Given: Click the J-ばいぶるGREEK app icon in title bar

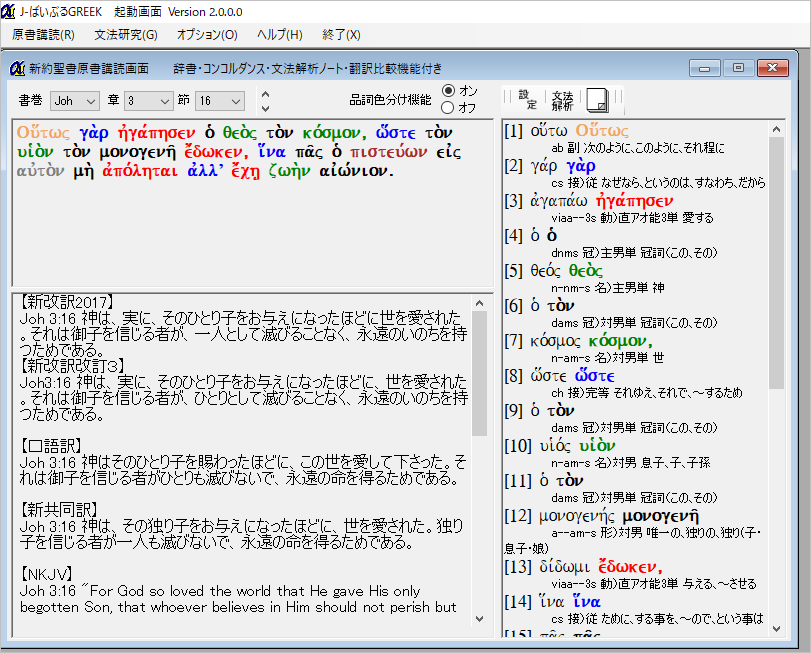Looking at the screenshot, I should pyautogui.click(x=8, y=11).
